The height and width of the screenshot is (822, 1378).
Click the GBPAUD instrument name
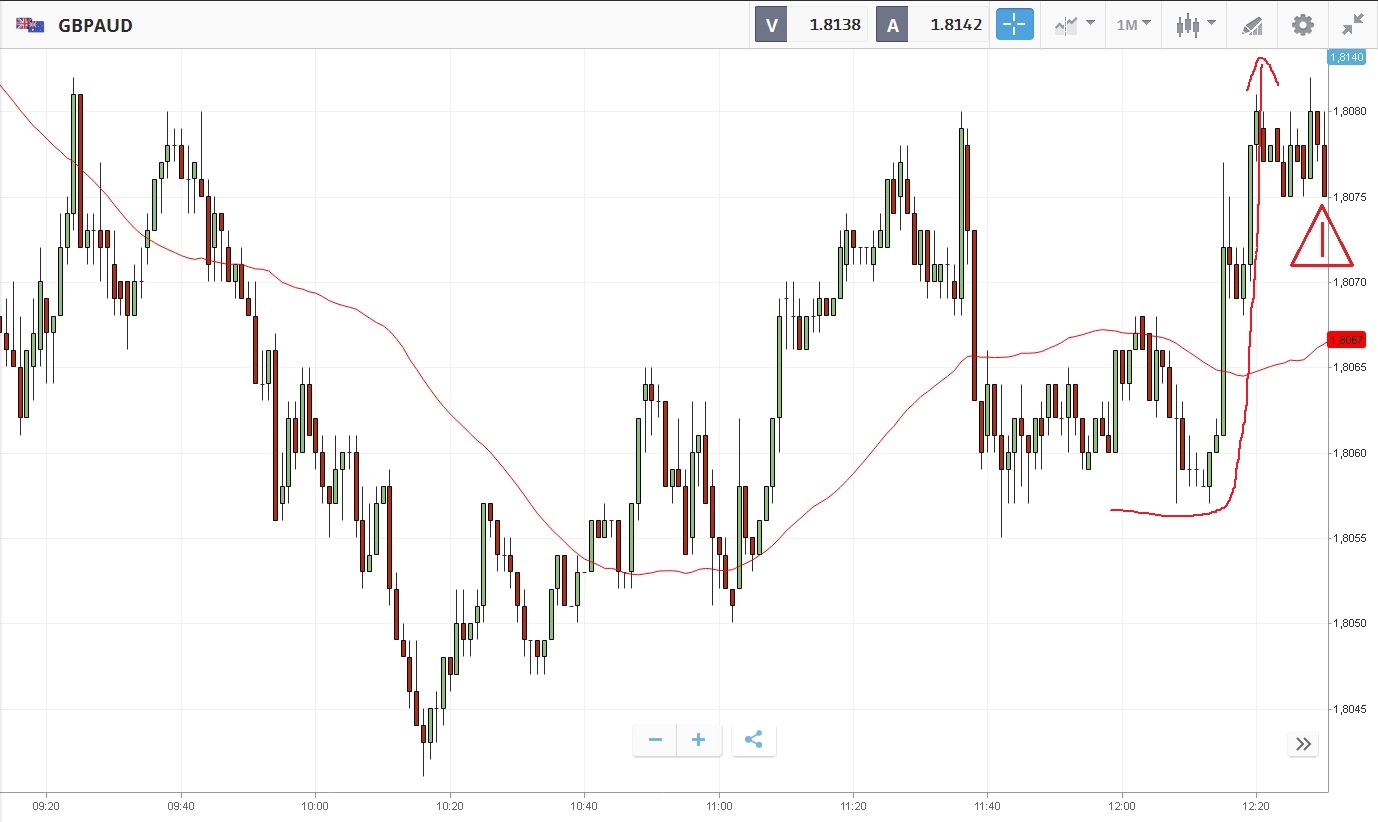95,25
